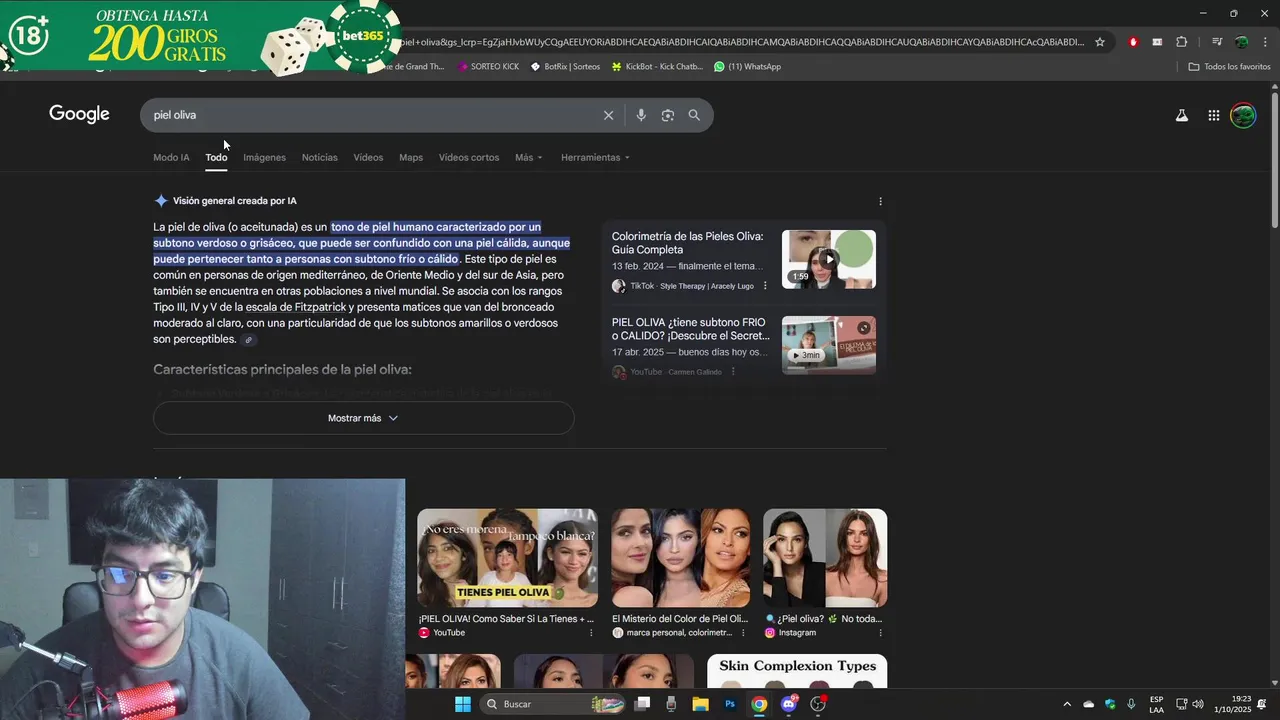Click the source link chip after 'son perceptibles'
Viewport: 1280px width, 720px height.
(x=249, y=340)
